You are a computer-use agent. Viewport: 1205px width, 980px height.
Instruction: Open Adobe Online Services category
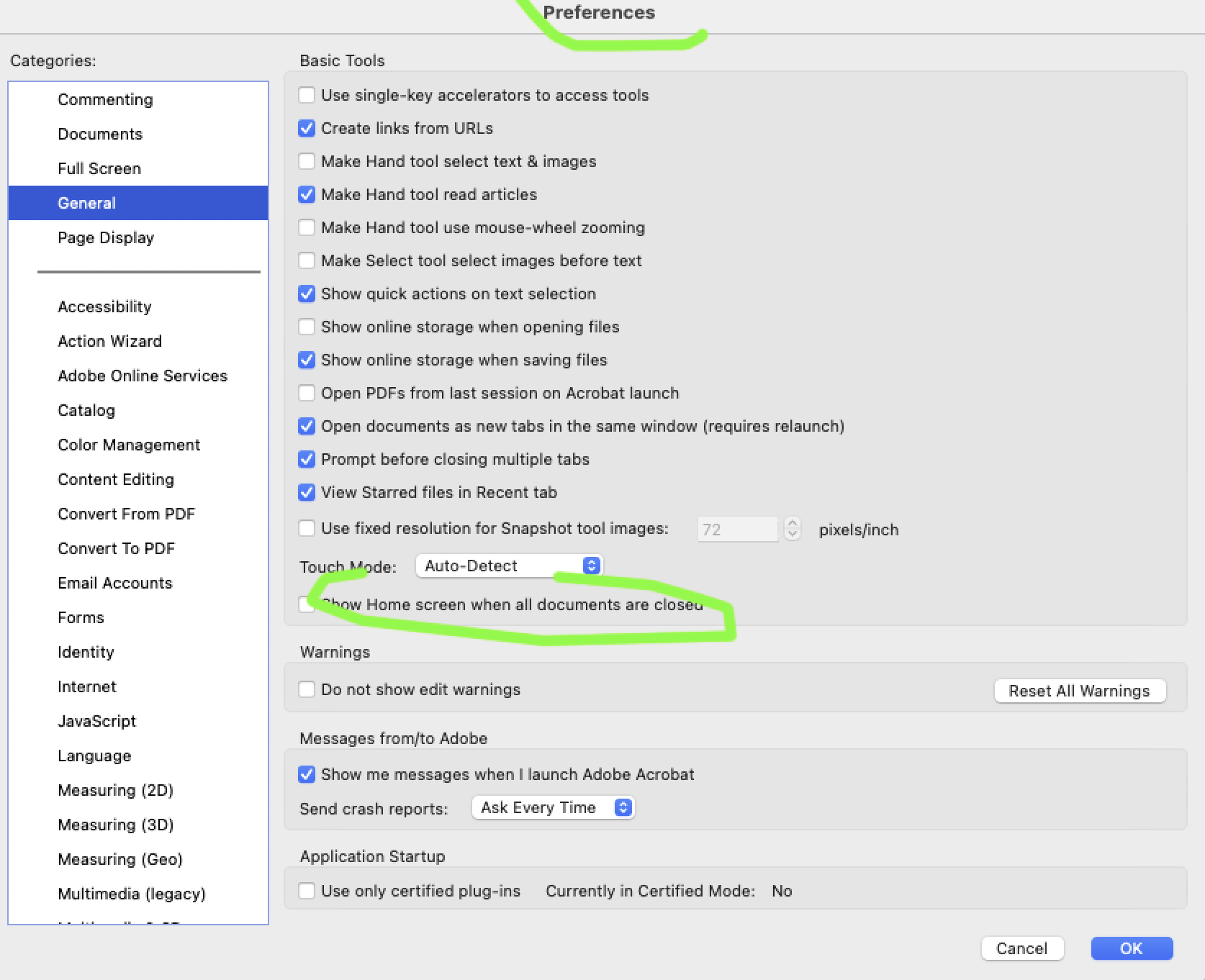138,376
